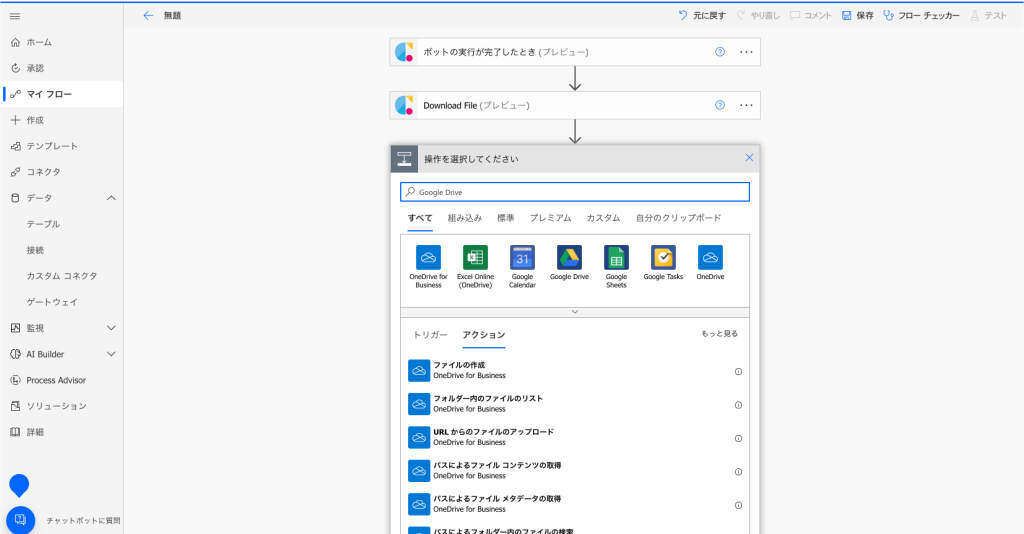1024x534 pixels.
Task: Open フロー チェッカー
Action: (921, 16)
